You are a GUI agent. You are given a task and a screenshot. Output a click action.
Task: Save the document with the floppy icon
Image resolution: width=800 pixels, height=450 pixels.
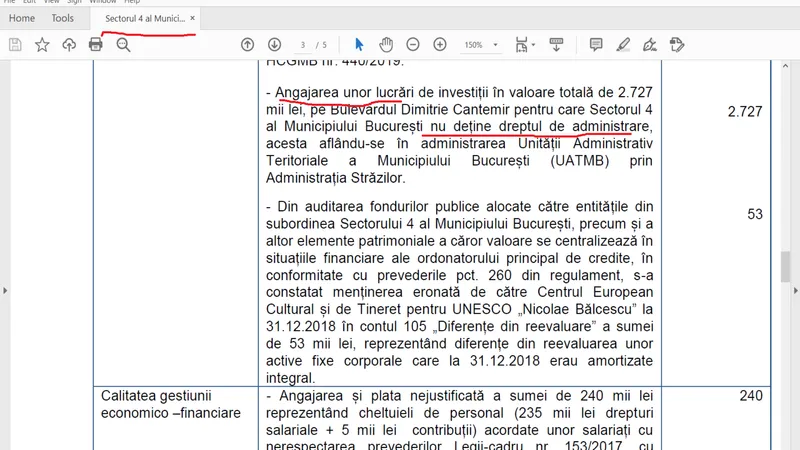click(15, 45)
